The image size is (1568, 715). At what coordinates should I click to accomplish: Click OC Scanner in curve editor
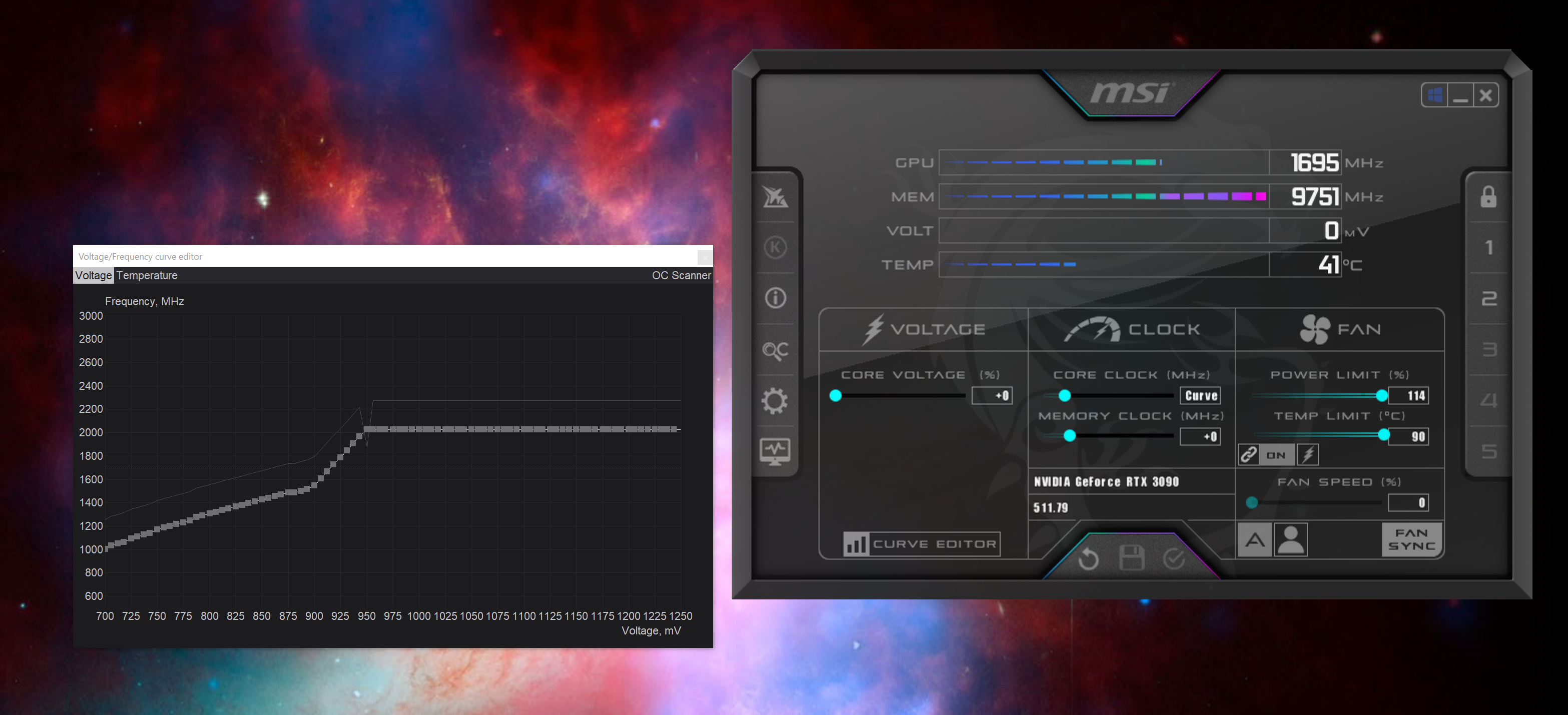click(x=681, y=276)
